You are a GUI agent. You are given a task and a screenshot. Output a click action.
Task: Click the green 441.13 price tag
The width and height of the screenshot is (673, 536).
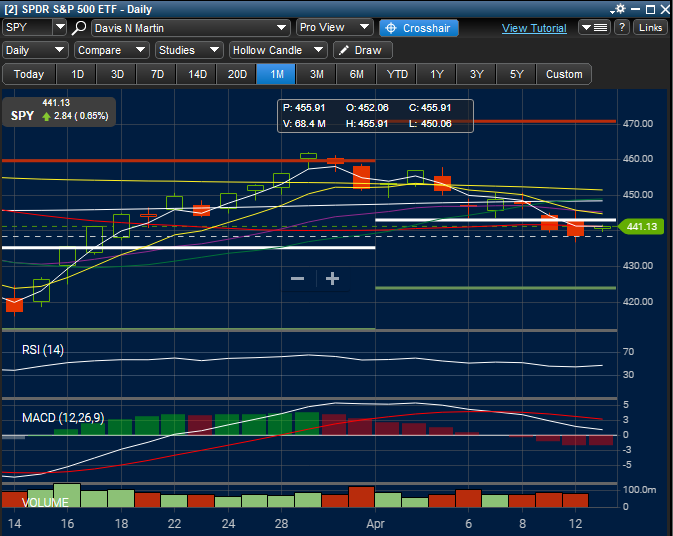pos(641,227)
